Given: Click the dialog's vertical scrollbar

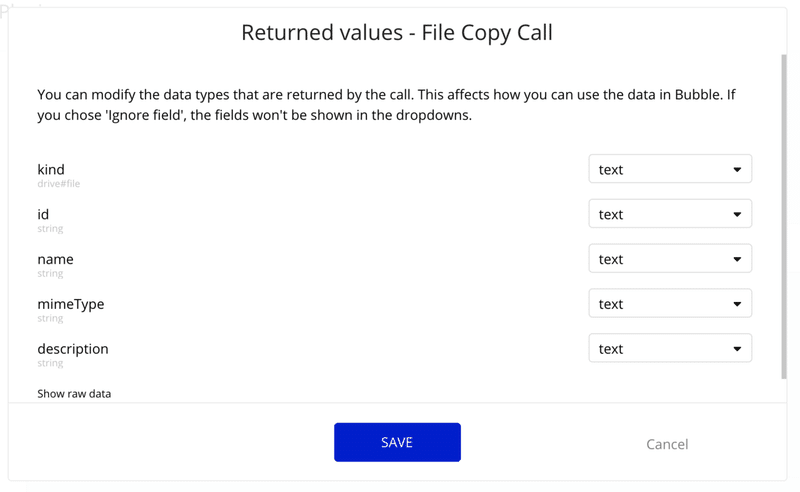Looking at the screenshot, I should coord(784,217).
